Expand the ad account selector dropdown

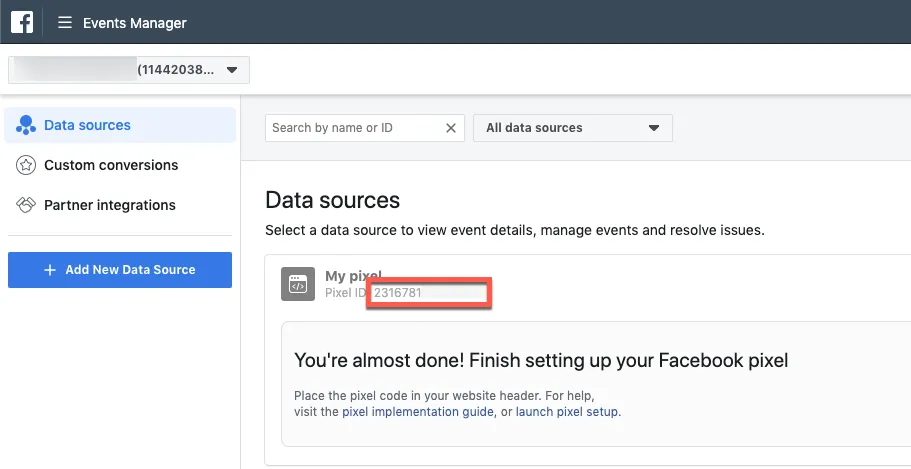click(x=232, y=70)
